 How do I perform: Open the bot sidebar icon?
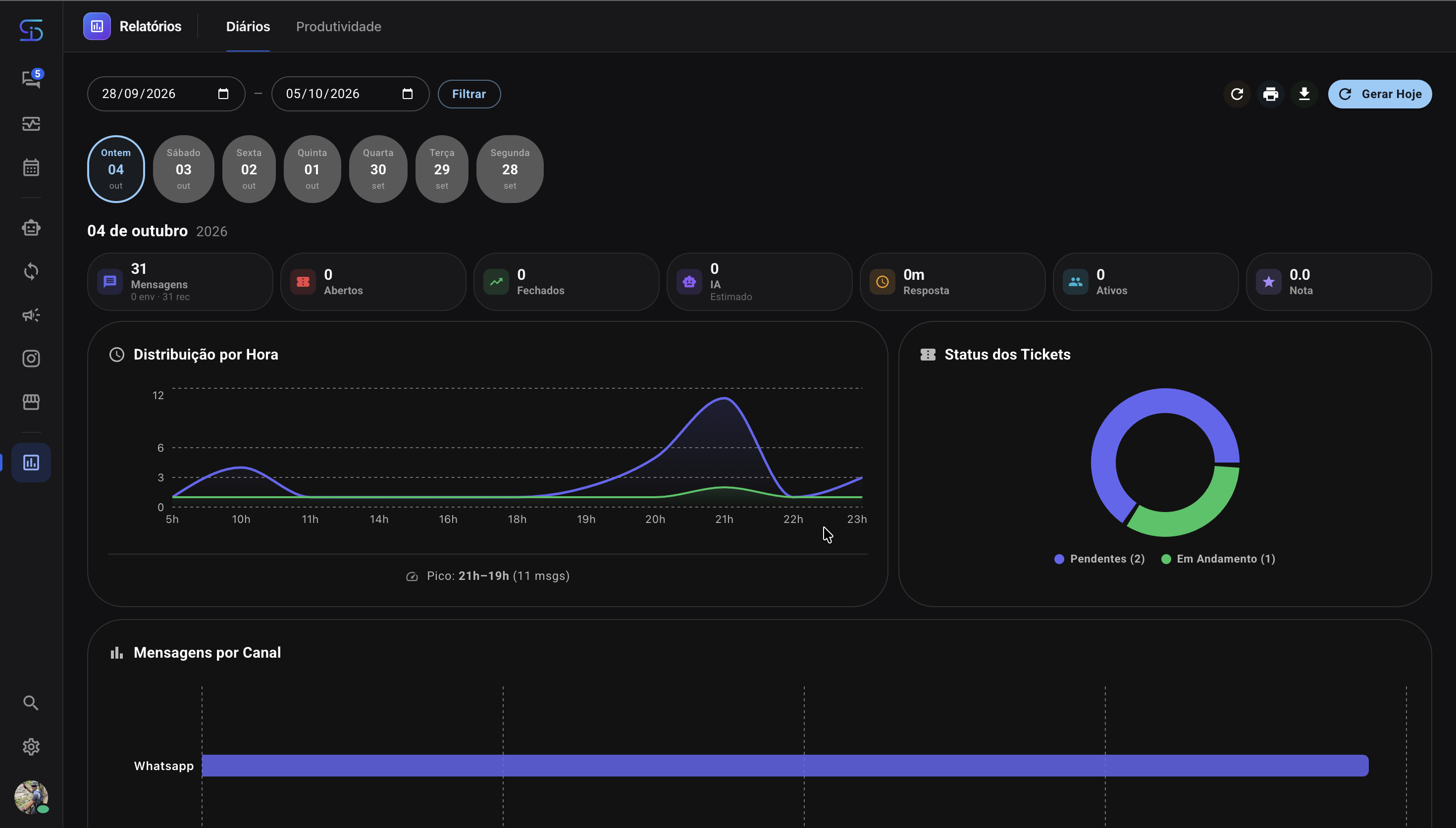coord(31,227)
